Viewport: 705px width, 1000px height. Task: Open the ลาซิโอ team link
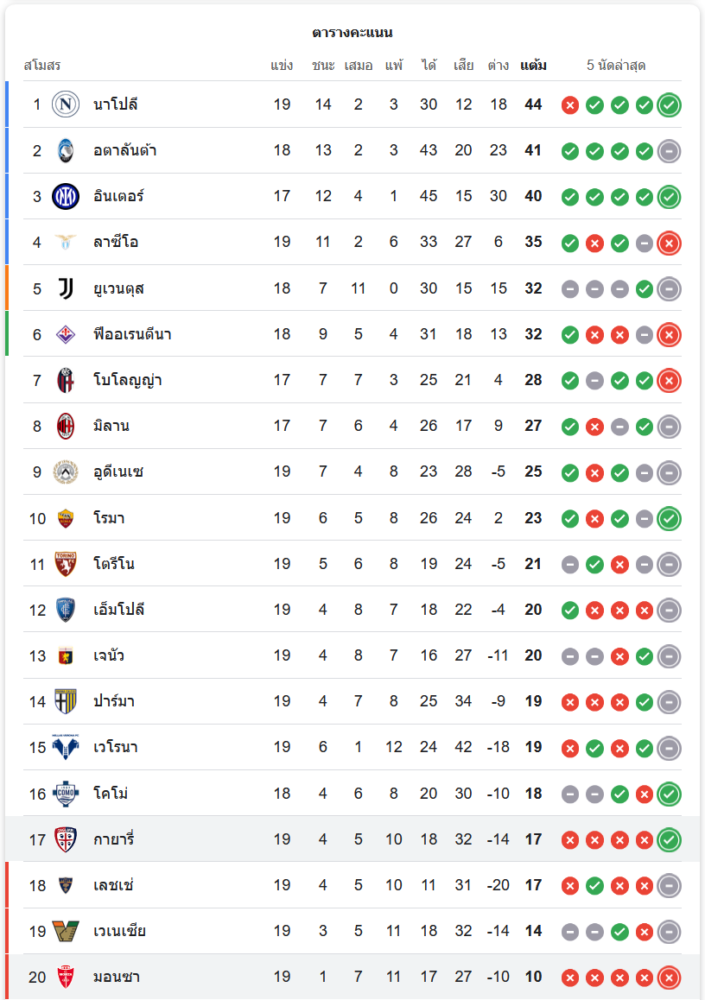pyautogui.click(x=115, y=242)
